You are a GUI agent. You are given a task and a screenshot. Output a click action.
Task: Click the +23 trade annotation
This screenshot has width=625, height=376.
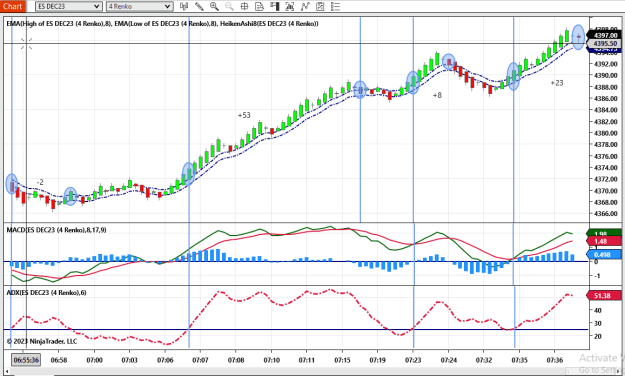click(x=557, y=83)
